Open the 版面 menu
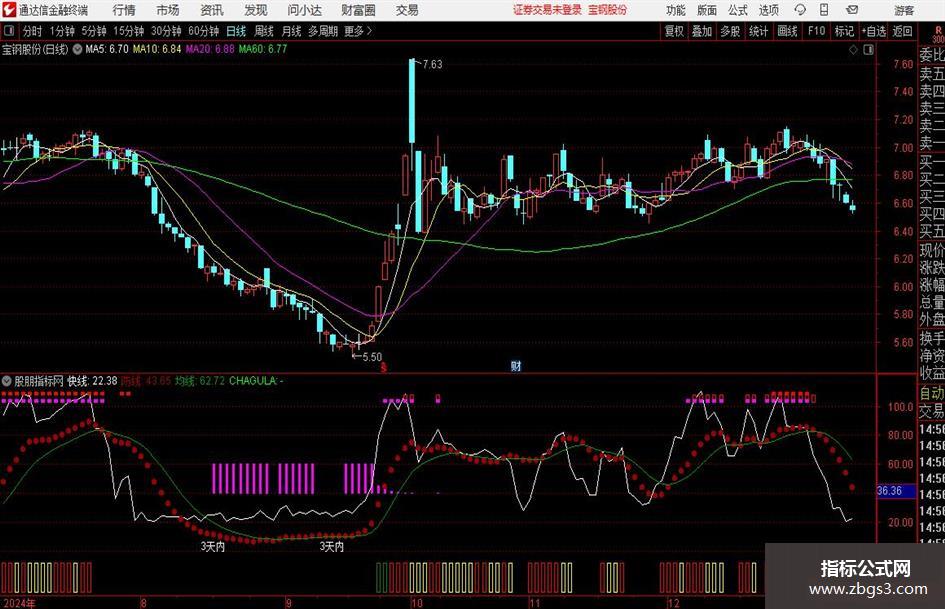 [x=706, y=10]
